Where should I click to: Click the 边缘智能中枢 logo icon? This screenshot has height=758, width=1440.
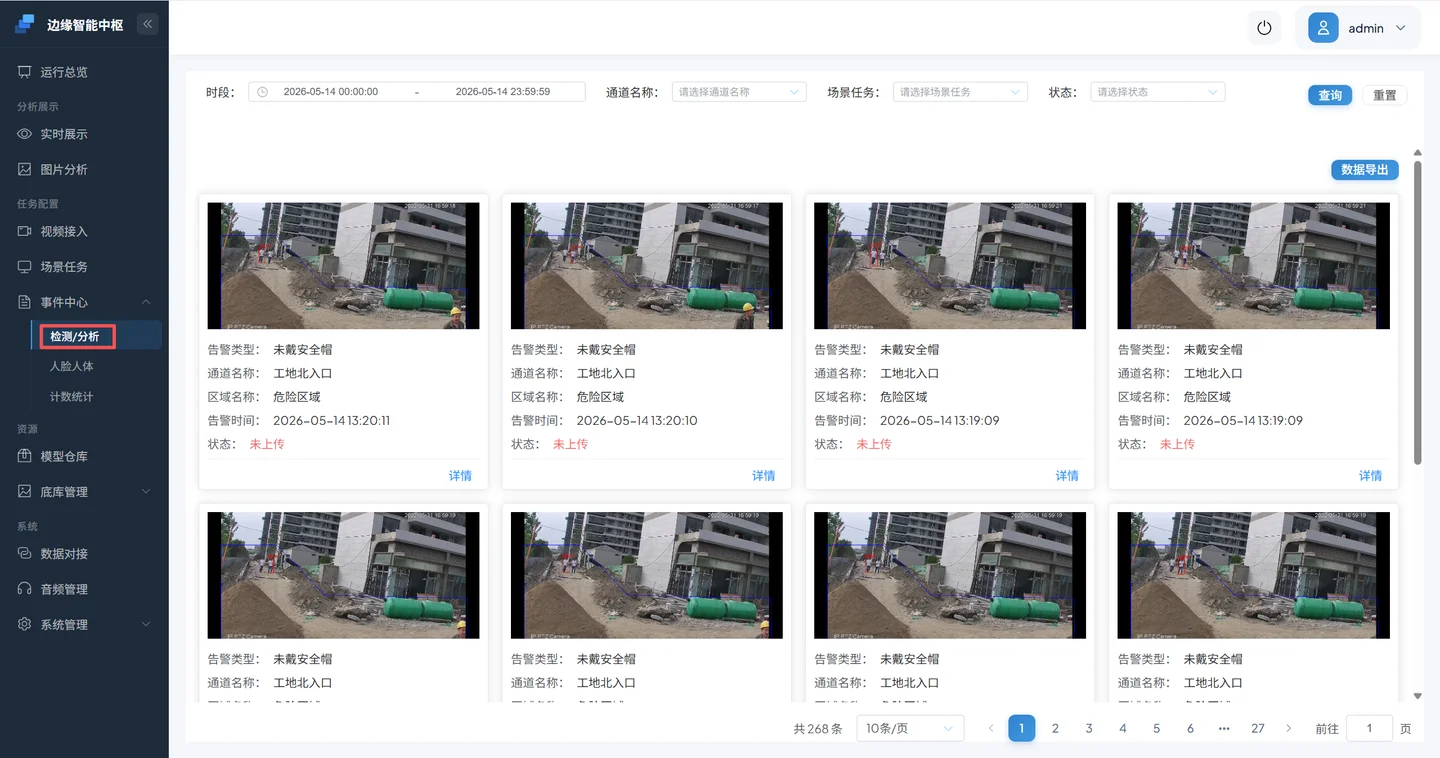[x=24, y=24]
